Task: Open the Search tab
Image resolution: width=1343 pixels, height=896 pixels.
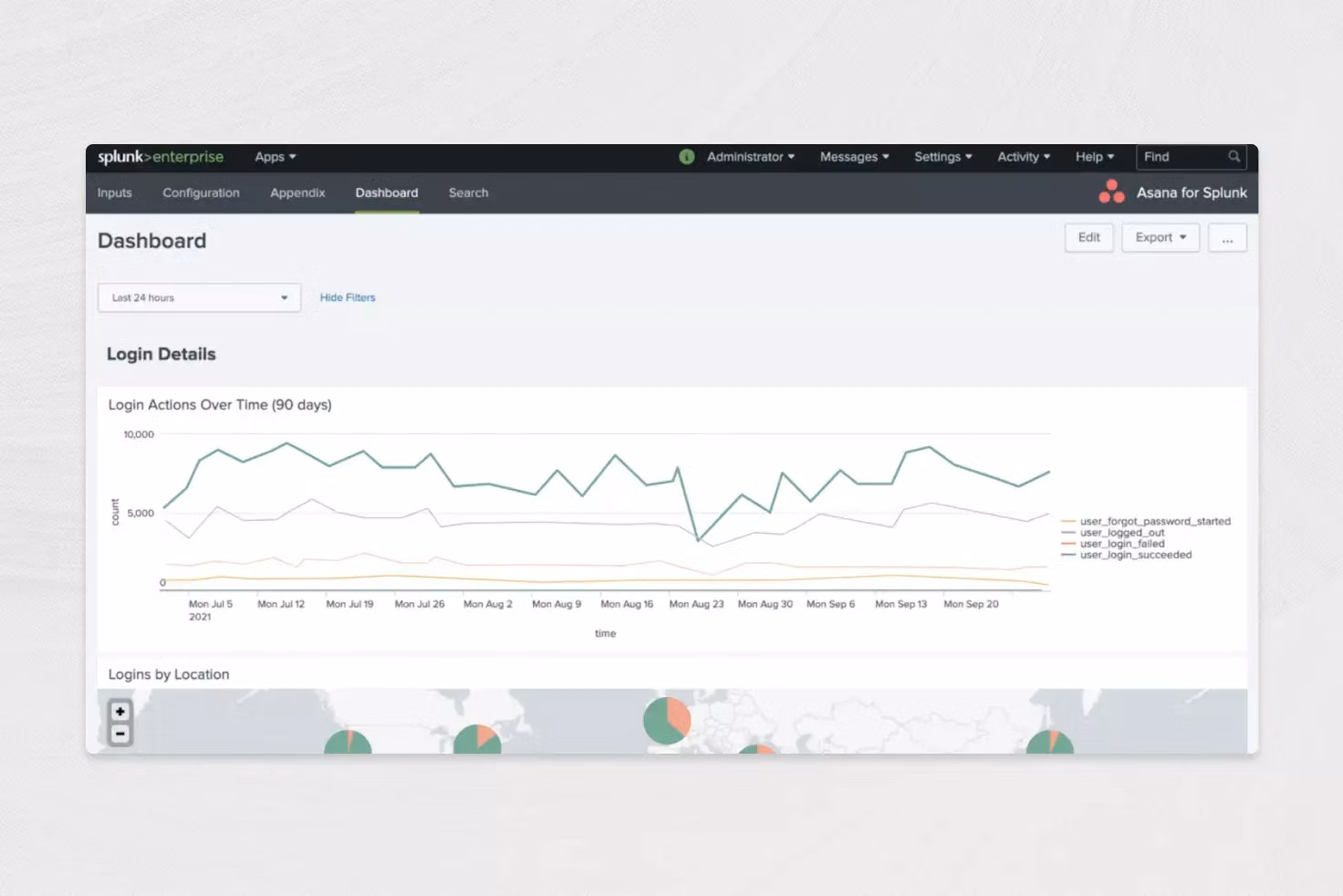Action: (468, 193)
